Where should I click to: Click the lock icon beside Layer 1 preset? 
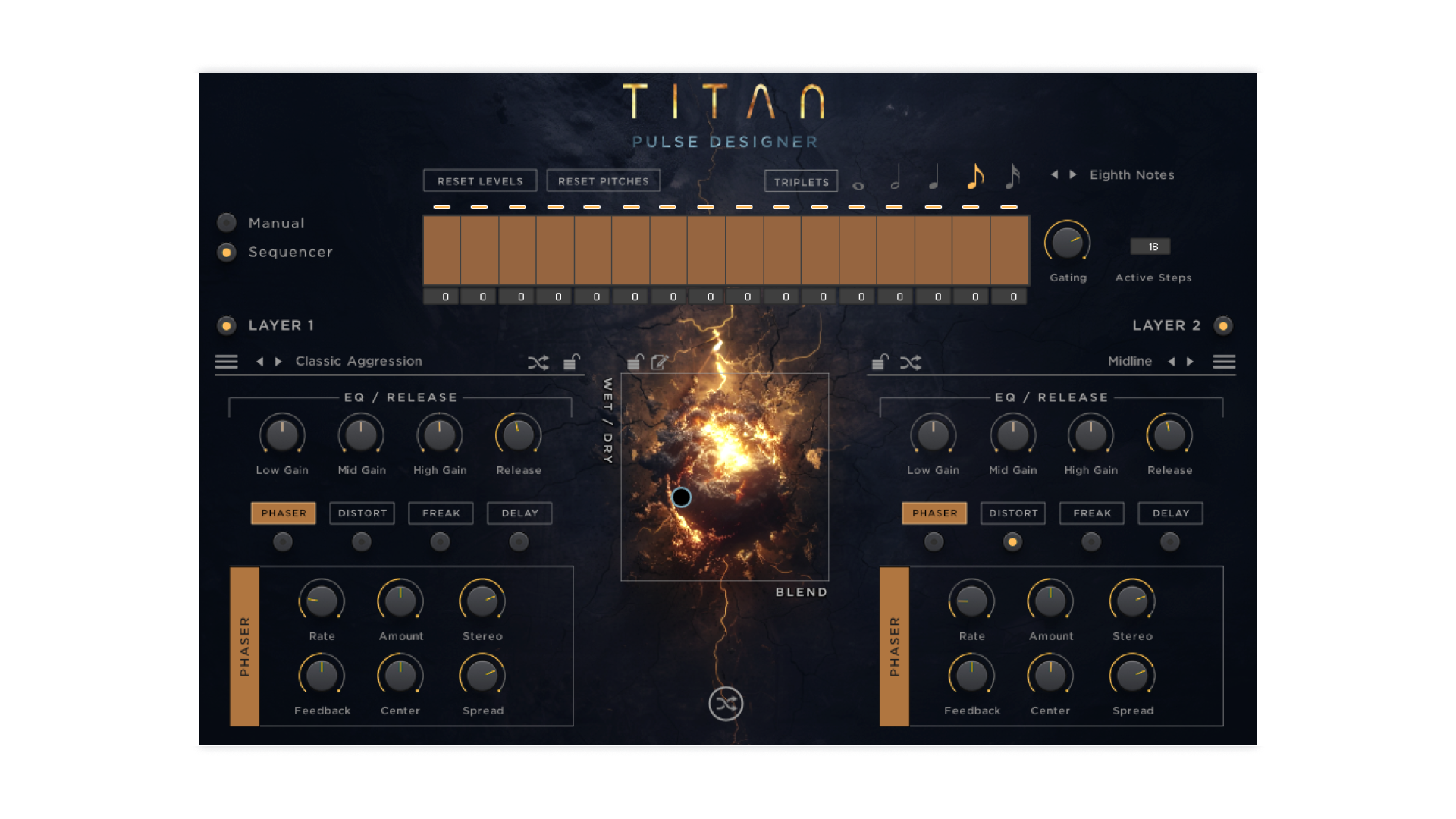coord(571,362)
